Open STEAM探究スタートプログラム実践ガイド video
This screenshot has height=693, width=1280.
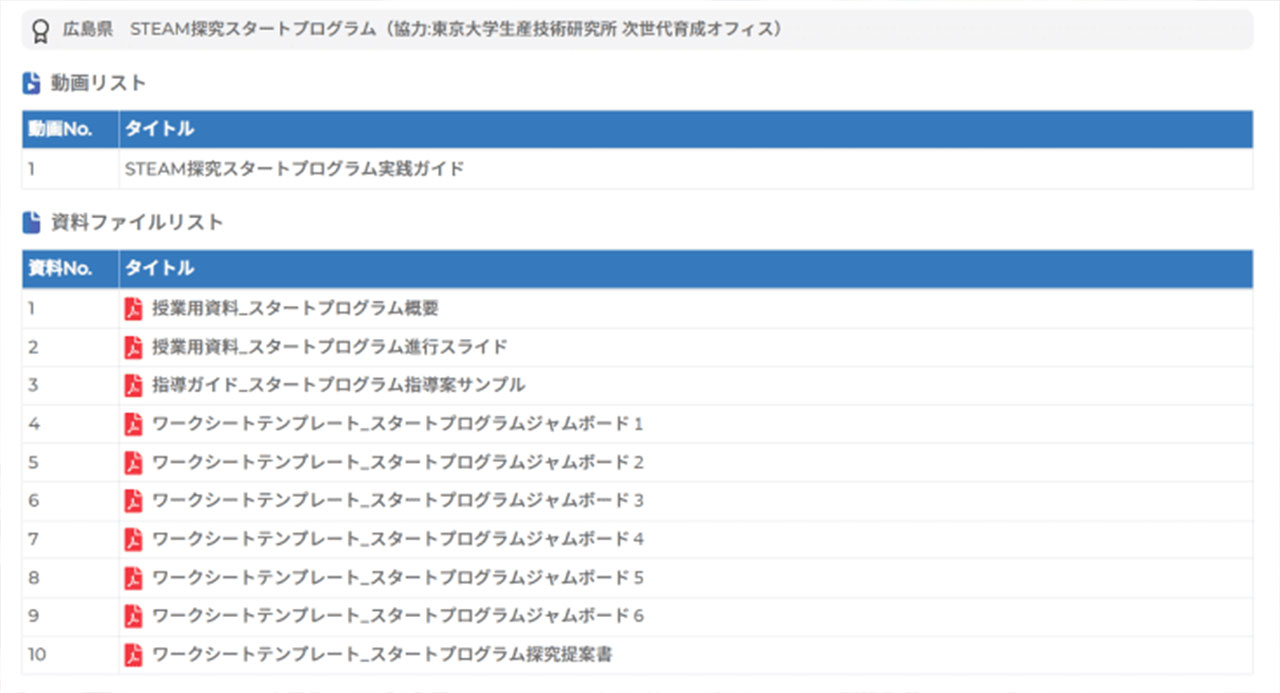294,169
